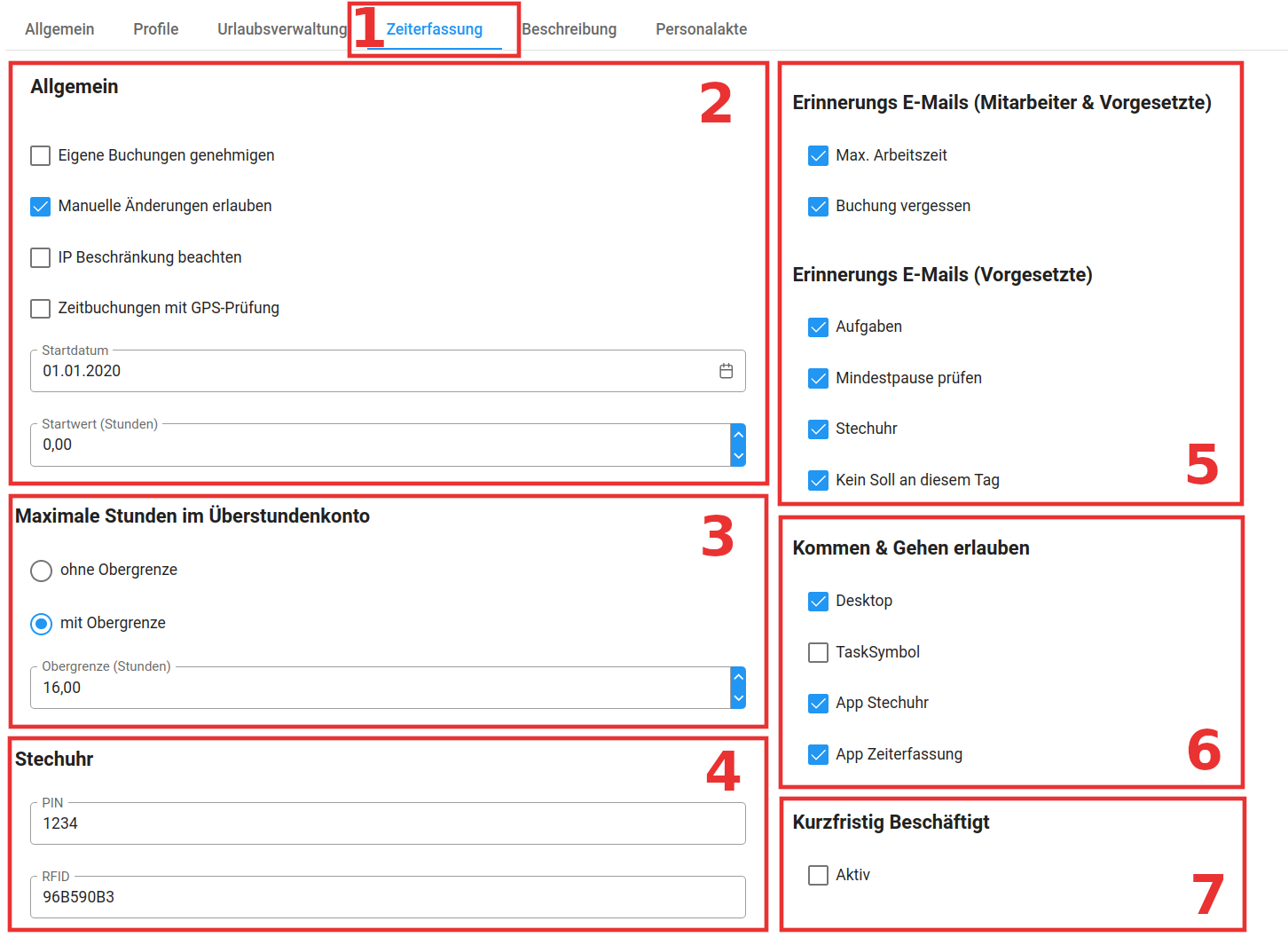Uncheck Desktop under Kommen & Gehen
1288x945 pixels.
click(819, 602)
